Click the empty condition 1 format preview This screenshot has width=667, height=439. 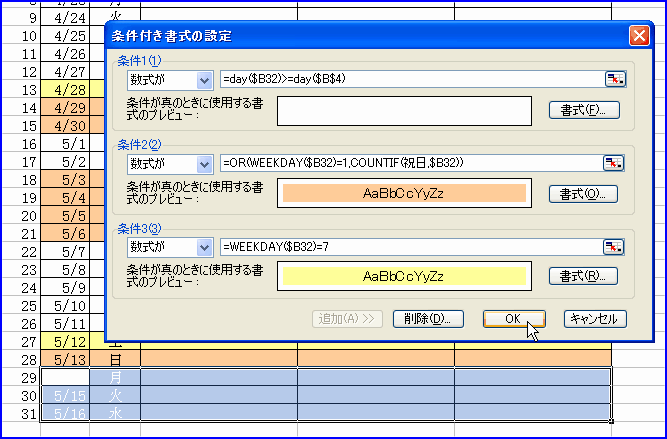point(404,111)
